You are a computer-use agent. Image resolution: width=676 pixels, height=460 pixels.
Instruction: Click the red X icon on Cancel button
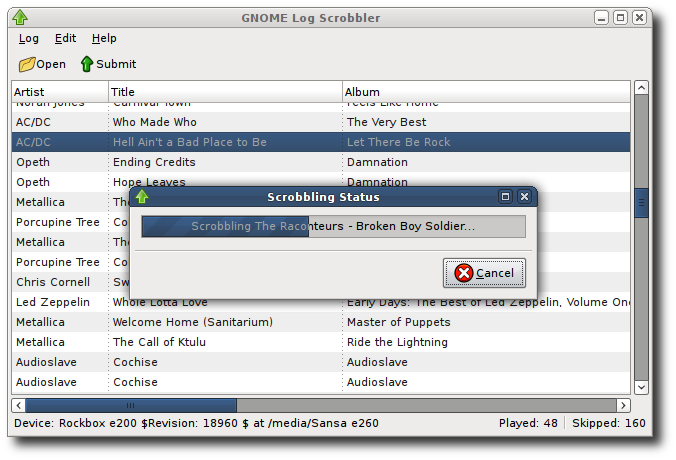(x=464, y=273)
